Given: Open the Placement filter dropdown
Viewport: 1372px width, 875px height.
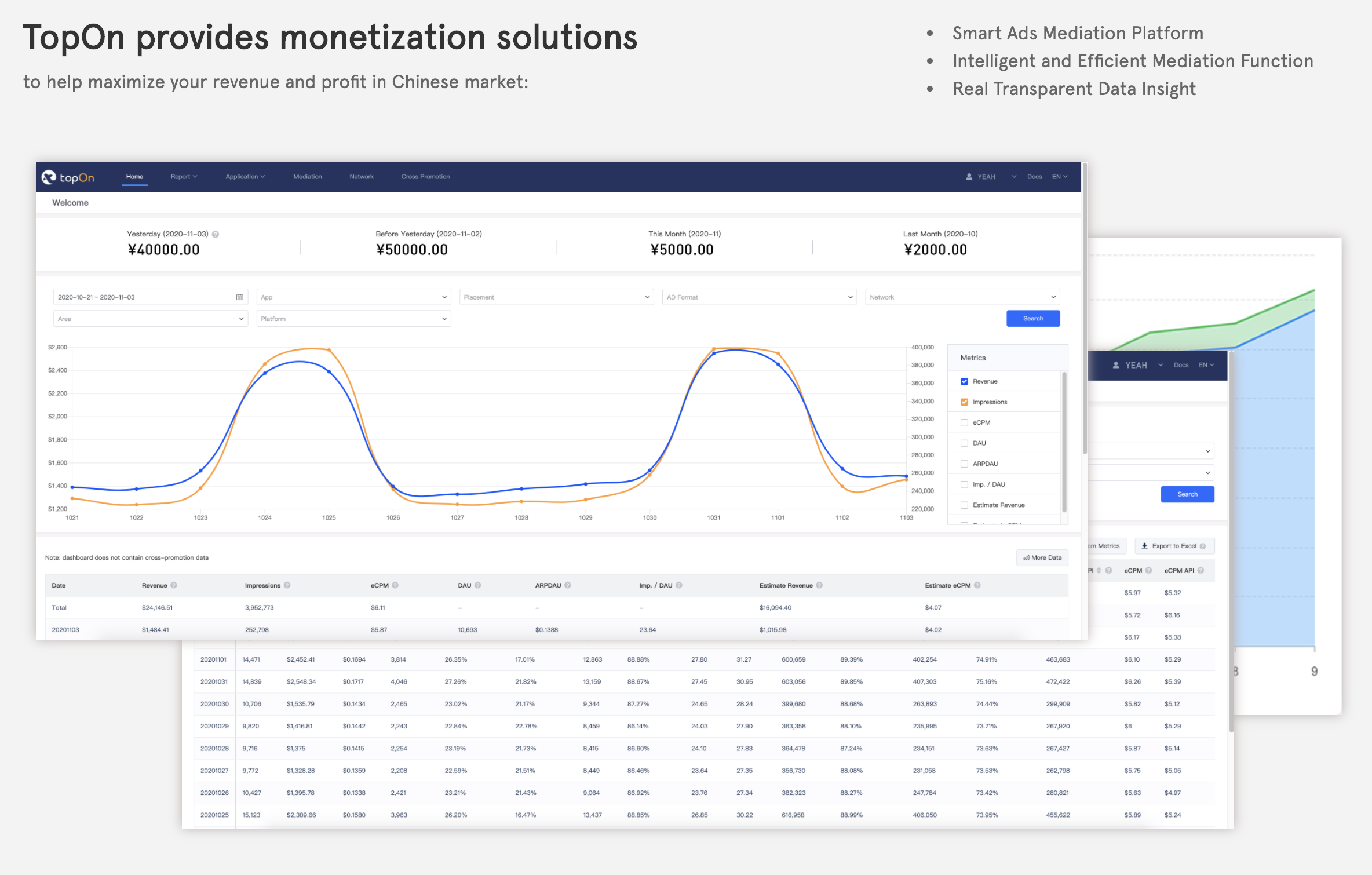Looking at the screenshot, I should pos(556,297).
